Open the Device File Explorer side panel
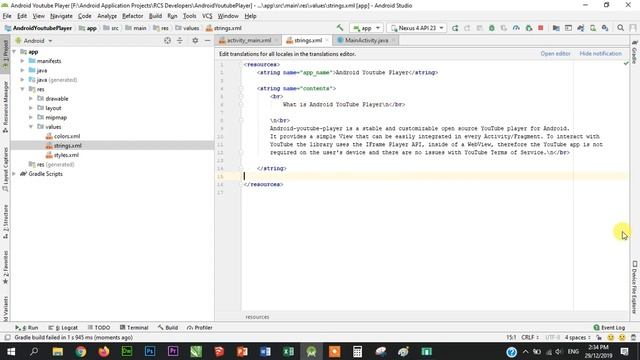Image resolution: width=640 pixels, height=360 pixels. pyautogui.click(x=635, y=287)
